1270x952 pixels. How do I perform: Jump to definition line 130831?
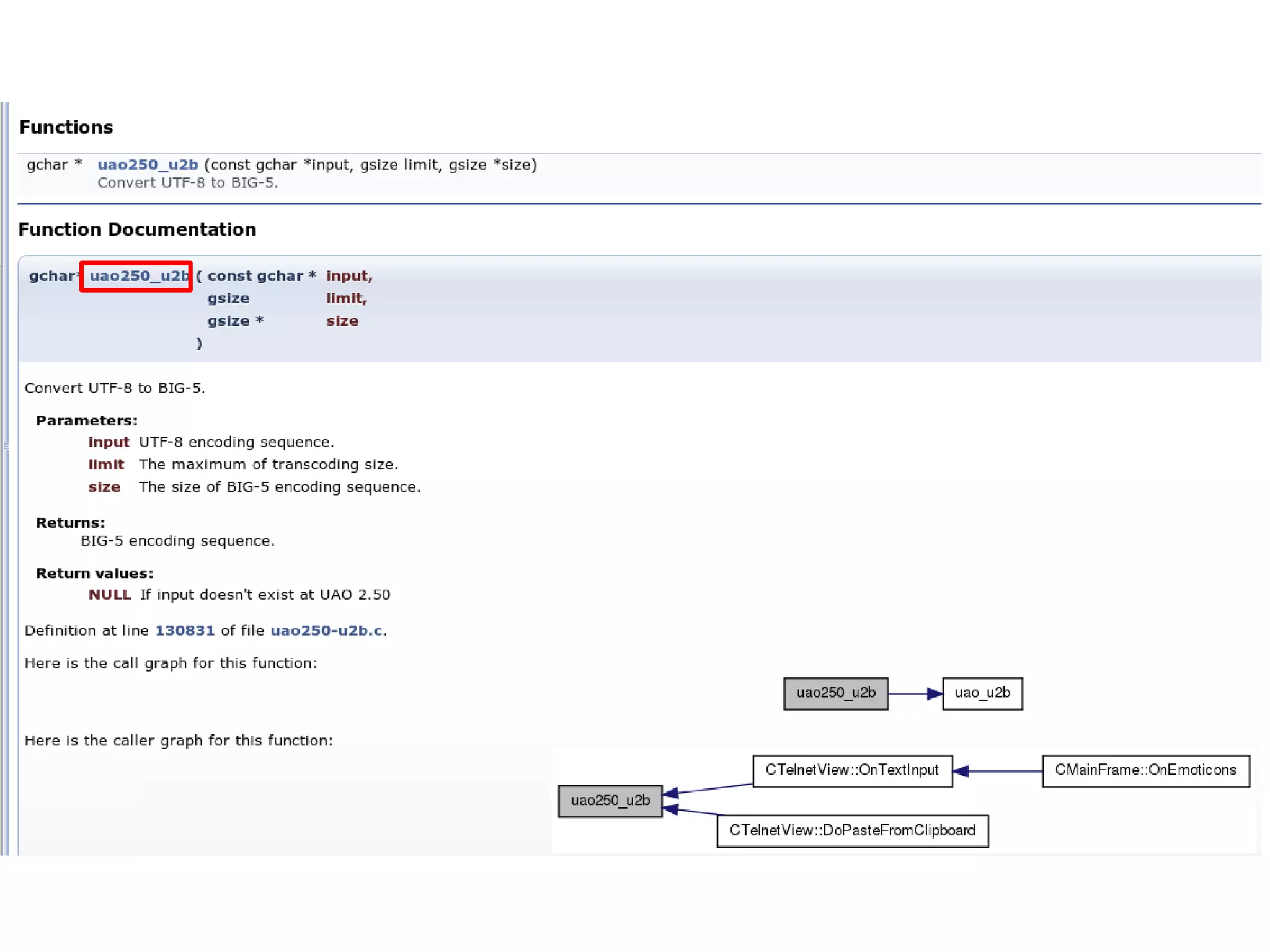tap(184, 631)
